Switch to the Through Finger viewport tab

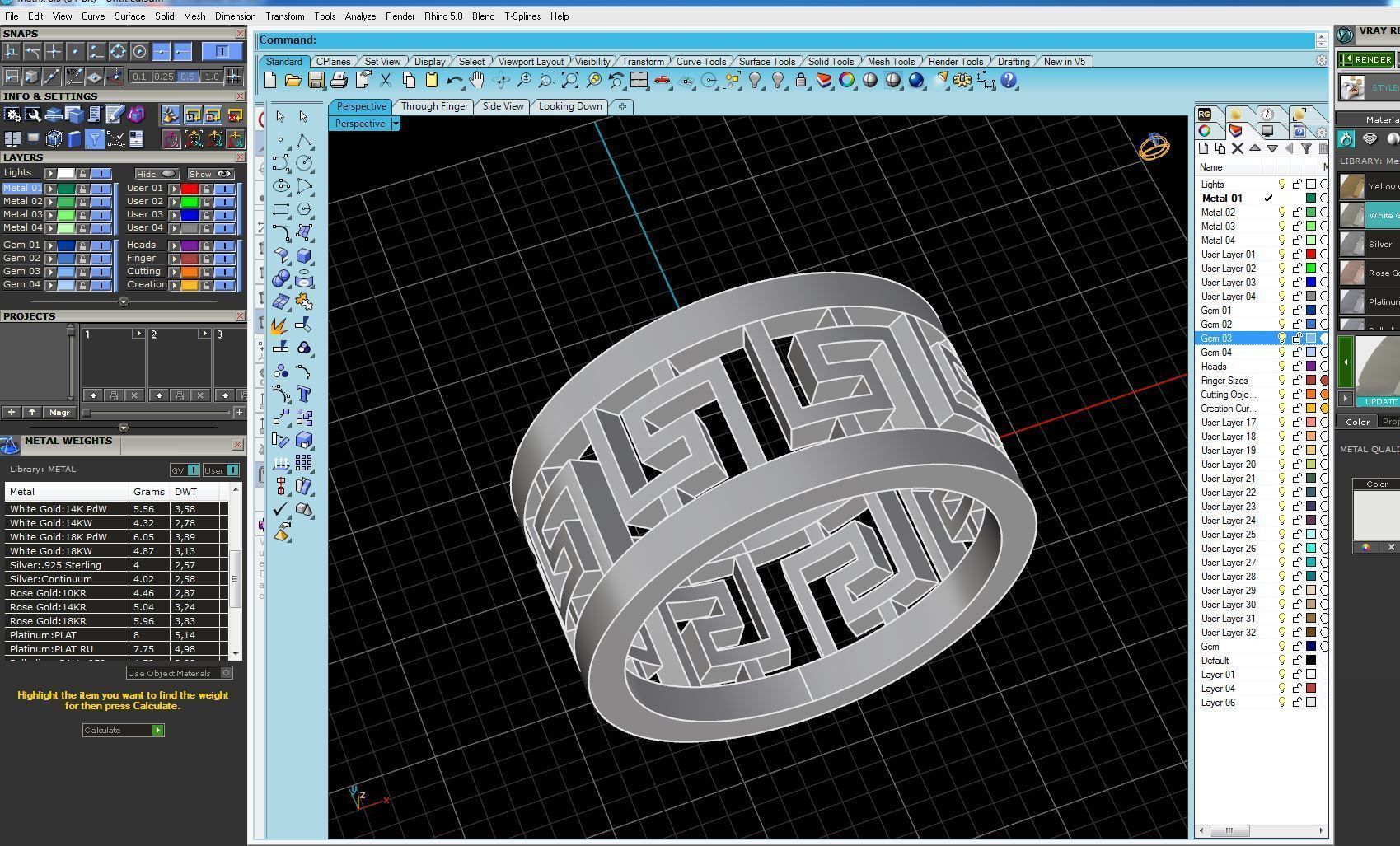coord(434,106)
